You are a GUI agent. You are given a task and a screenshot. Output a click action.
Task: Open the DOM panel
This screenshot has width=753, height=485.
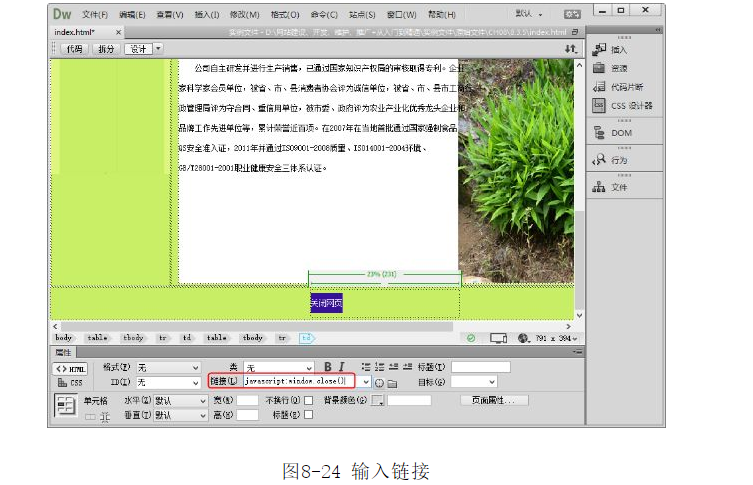pyautogui.click(x=599, y=132)
